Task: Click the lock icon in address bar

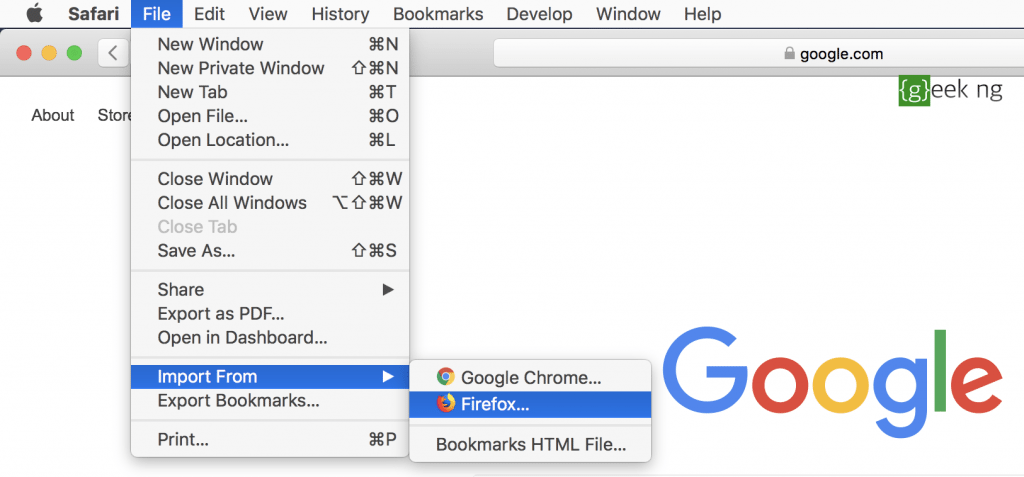Action: tap(790, 54)
